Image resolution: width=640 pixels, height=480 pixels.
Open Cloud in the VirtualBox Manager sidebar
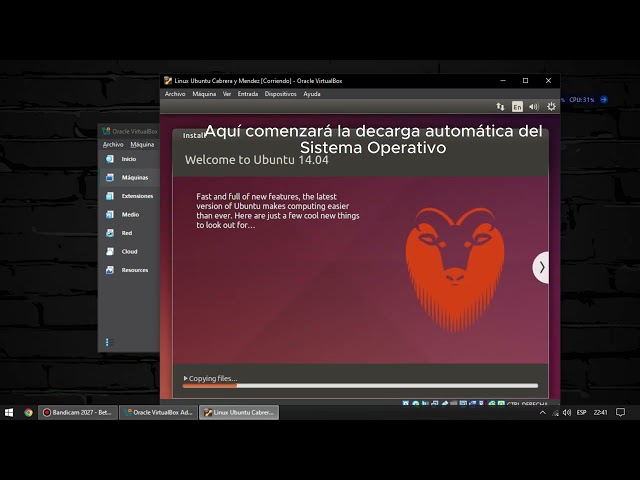129,251
